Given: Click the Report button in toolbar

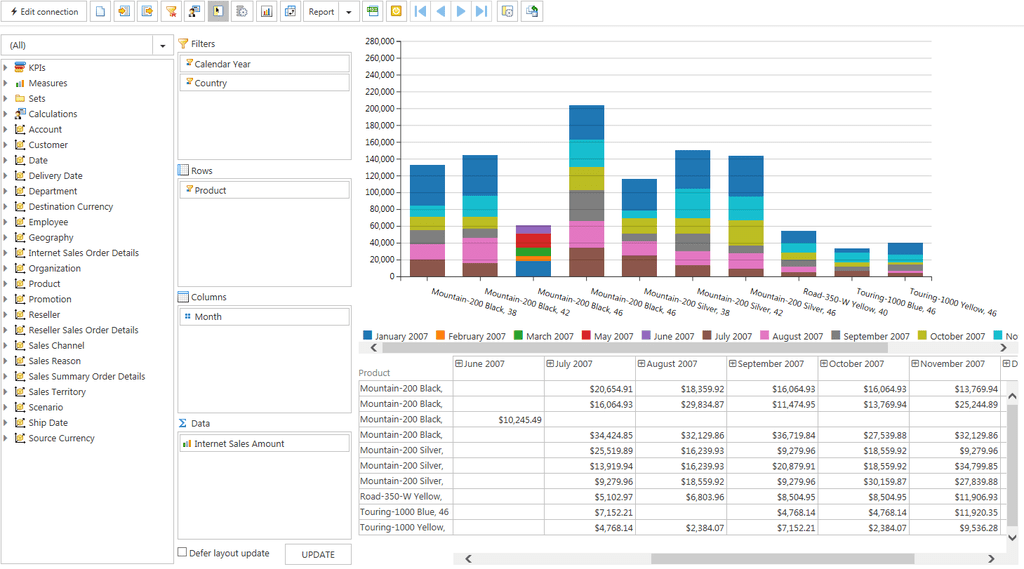Looking at the screenshot, I should 321,12.
